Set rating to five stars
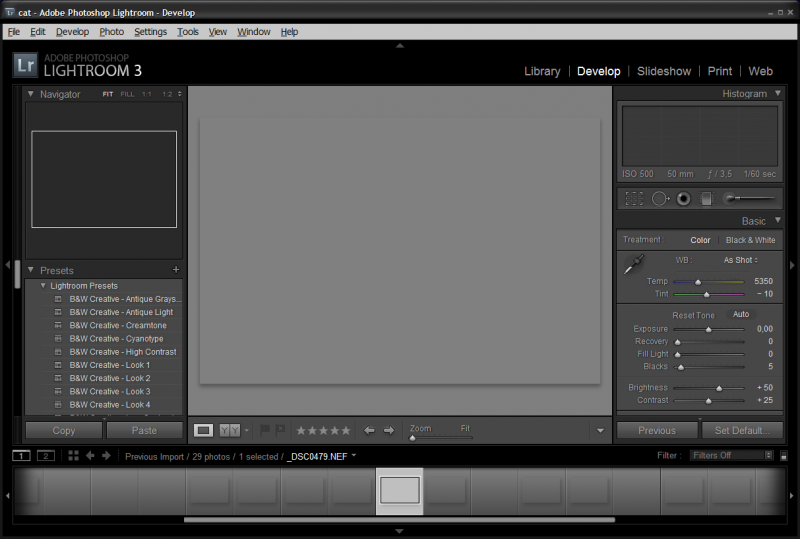Image resolution: width=800 pixels, height=539 pixels. pyautogui.click(x=346, y=431)
